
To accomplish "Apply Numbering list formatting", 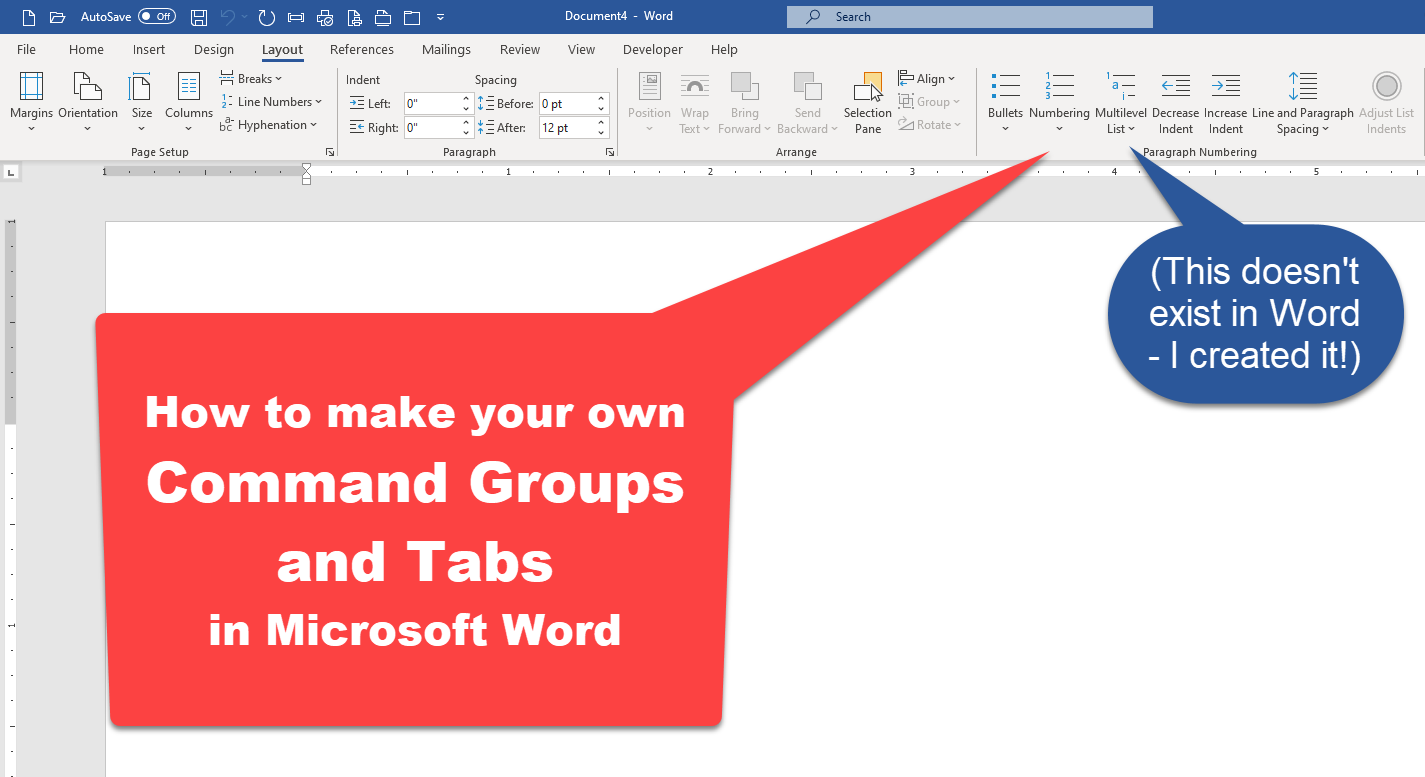I will [1059, 102].
